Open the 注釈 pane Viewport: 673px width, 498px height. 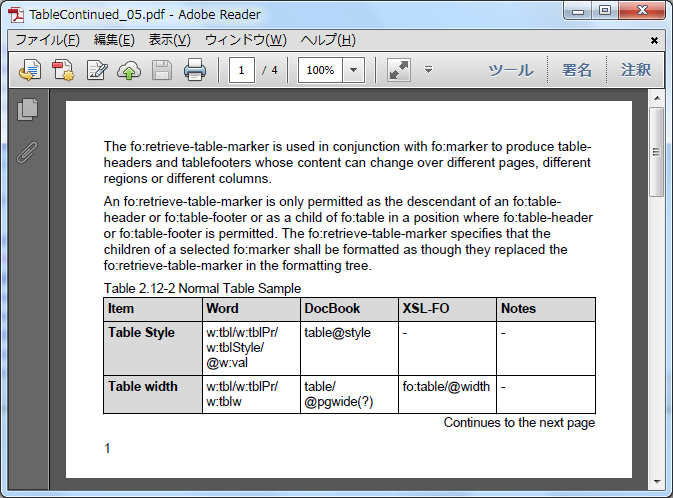coord(636,70)
